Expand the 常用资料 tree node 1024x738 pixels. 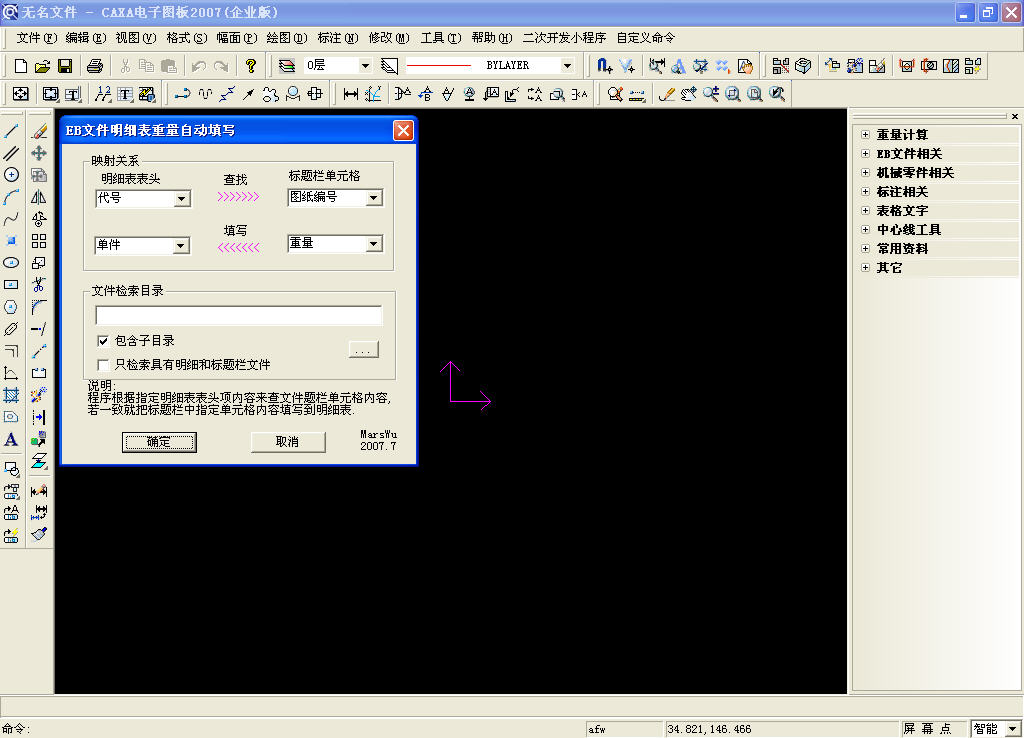[865, 248]
